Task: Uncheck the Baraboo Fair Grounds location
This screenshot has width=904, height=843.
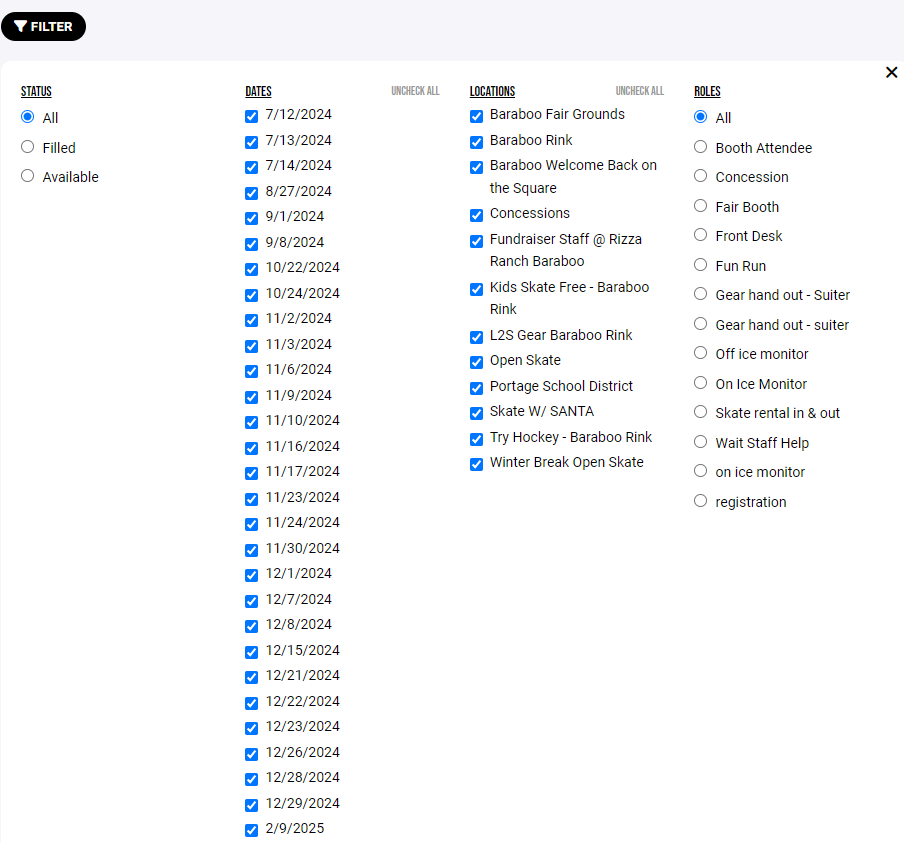Action: click(x=476, y=116)
